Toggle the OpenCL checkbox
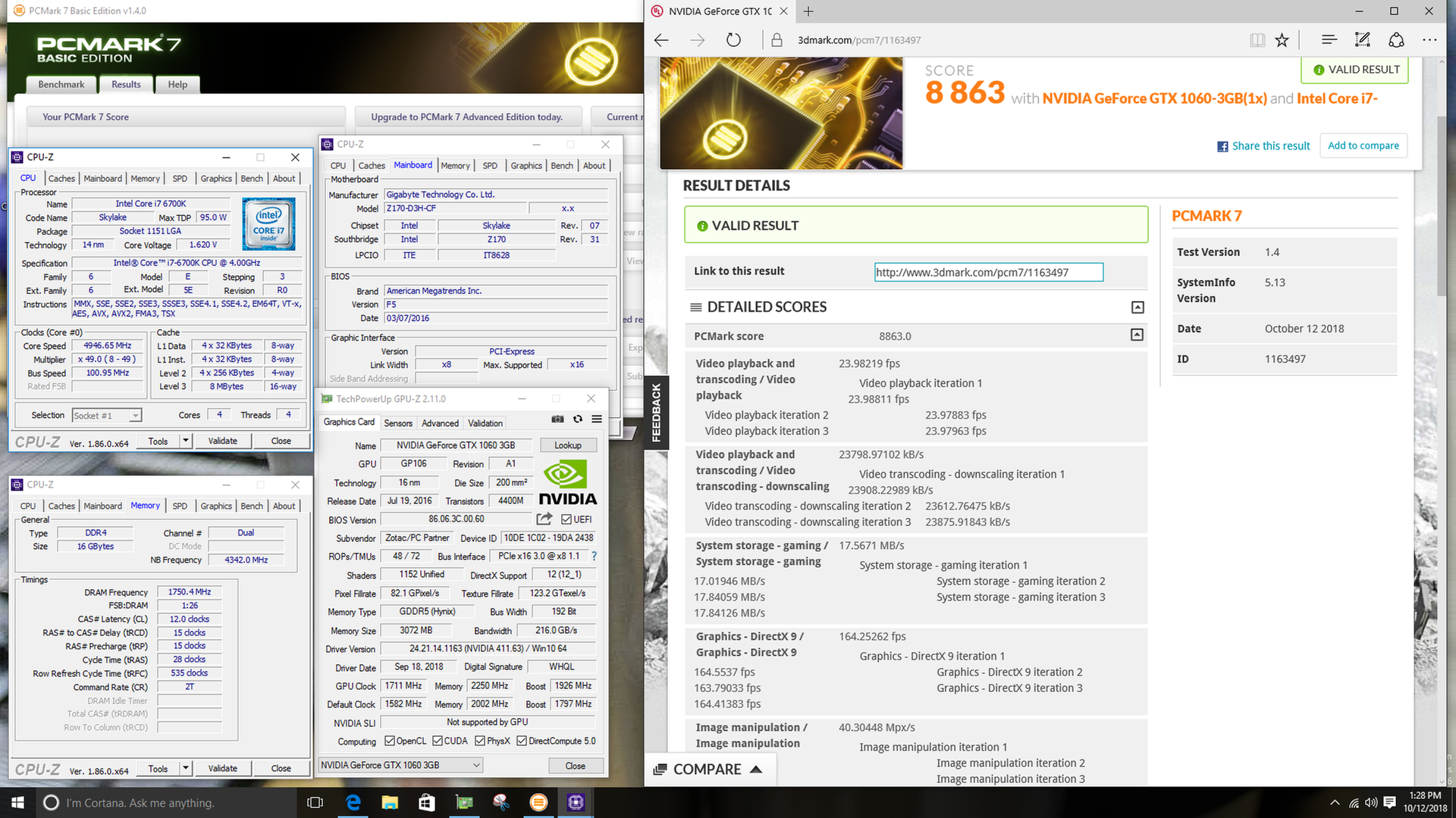The width and height of the screenshot is (1456, 818). (x=390, y=741)
